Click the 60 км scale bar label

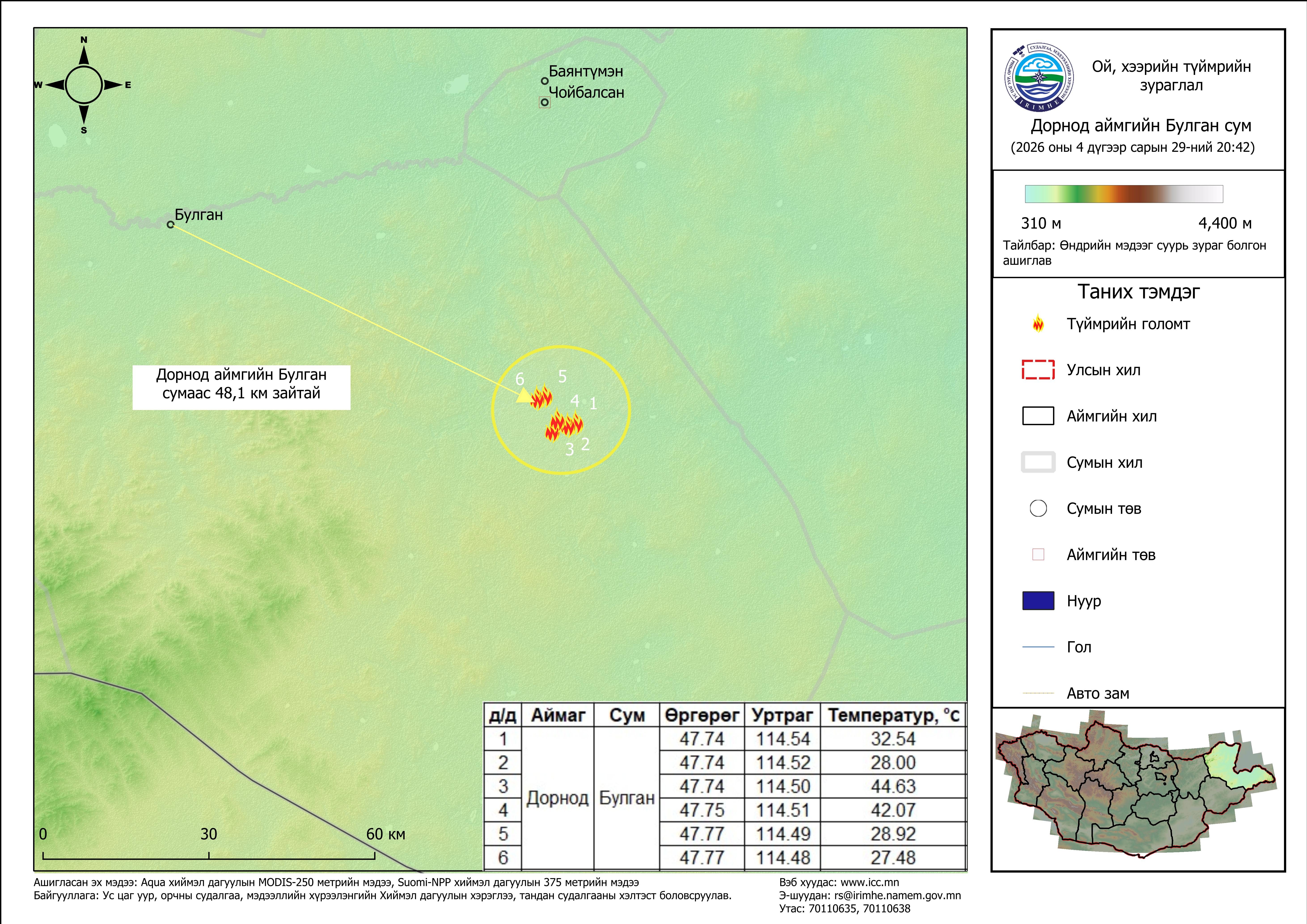(385, 835)
